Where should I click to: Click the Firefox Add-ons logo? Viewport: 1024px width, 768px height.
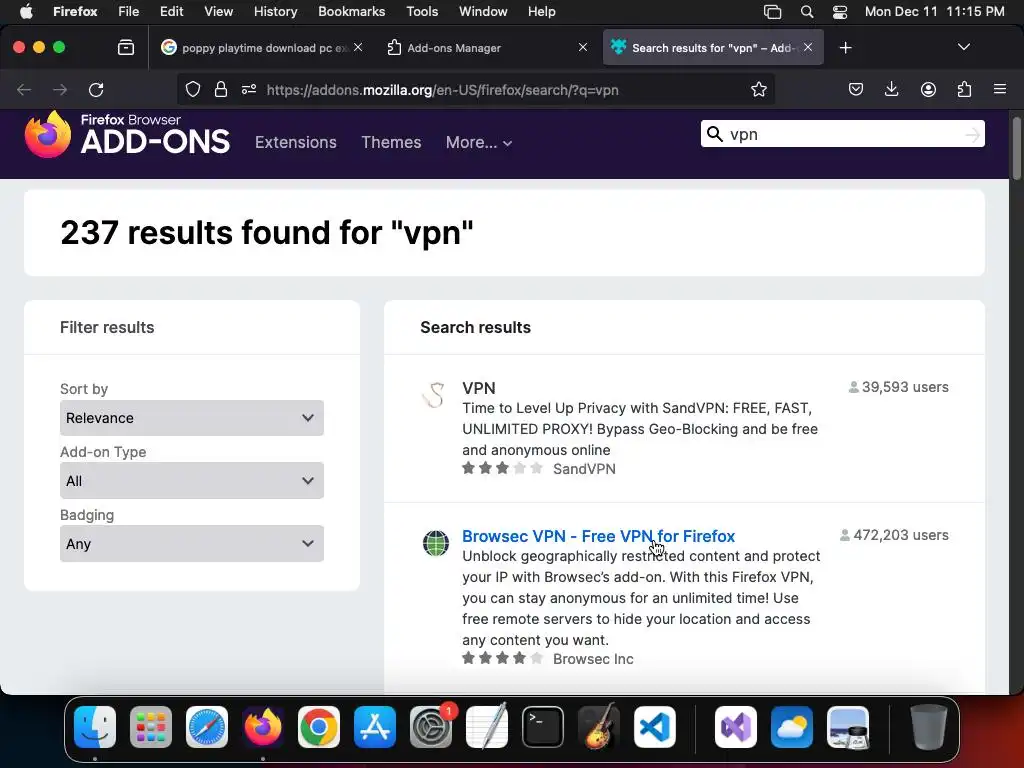(x=127, y=135)
